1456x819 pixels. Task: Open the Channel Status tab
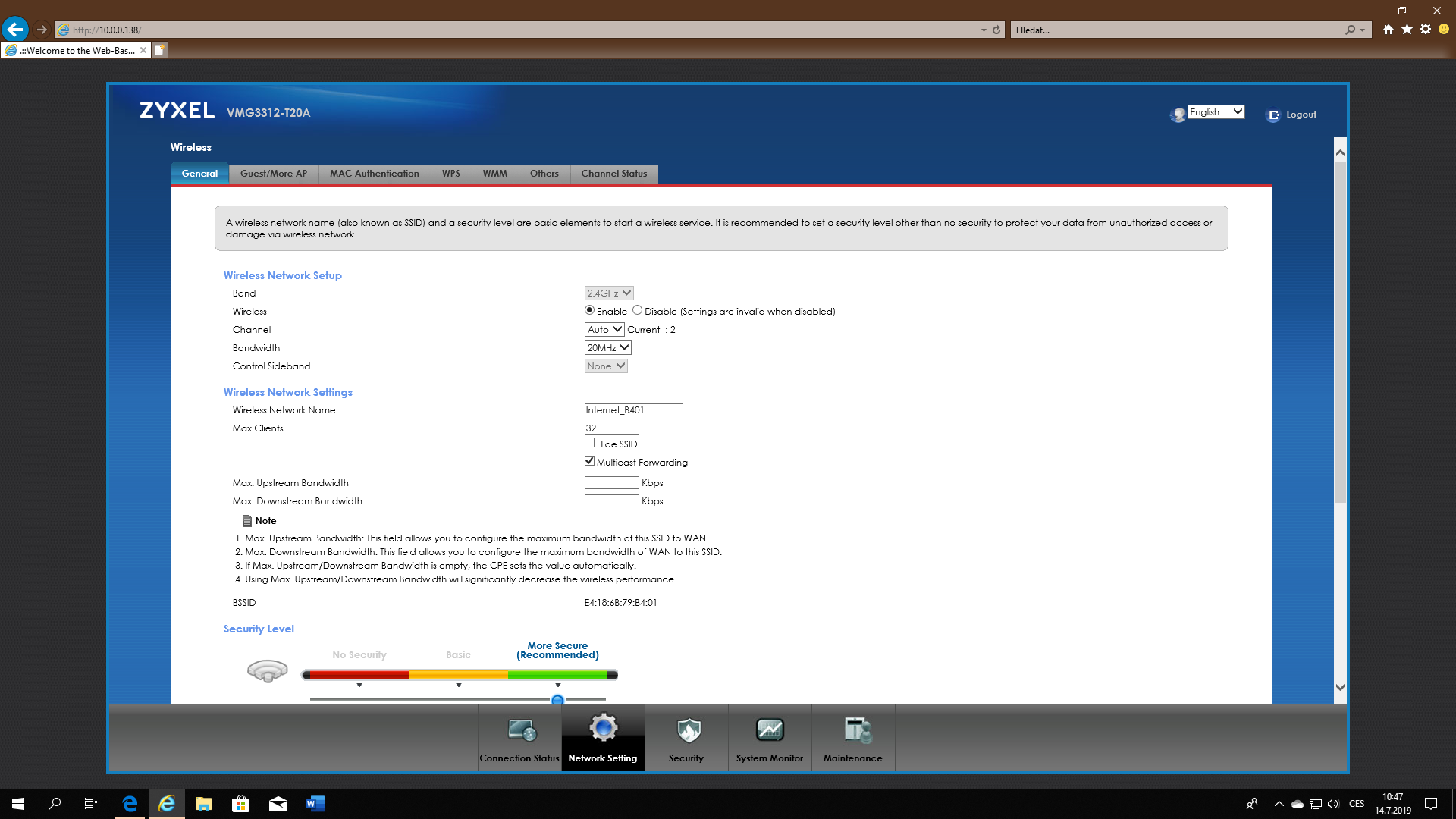[x=613, y=174]
